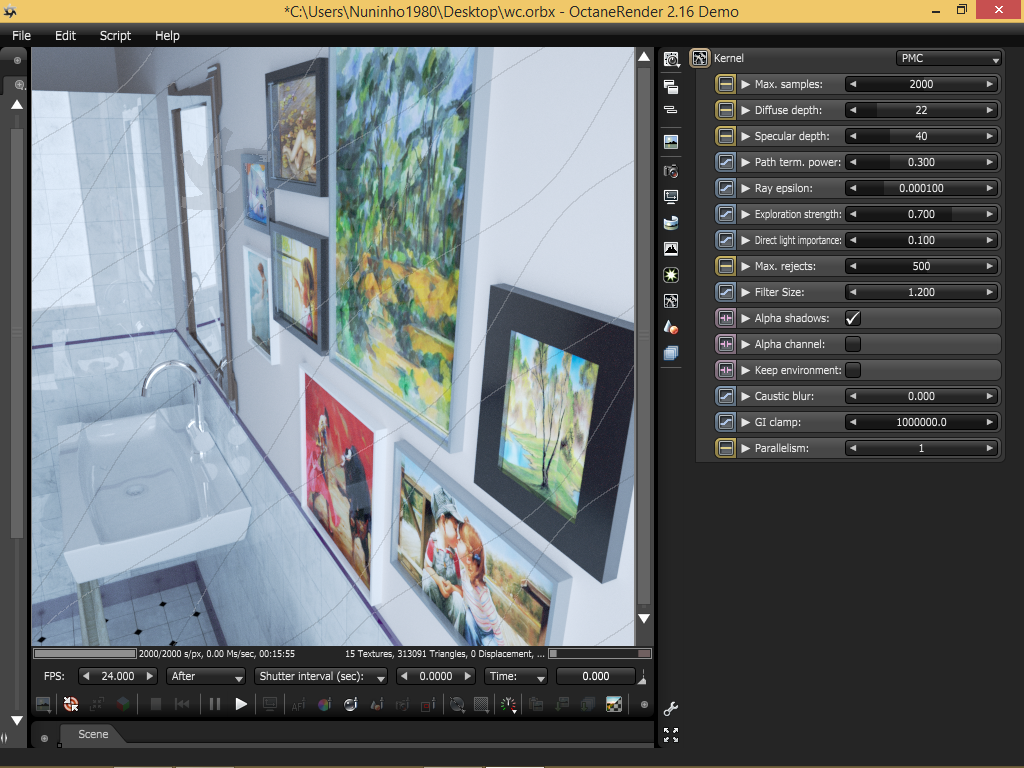Click the Time value field showing 0.000
1024x768 pixels.
click(x=596, y=676)
